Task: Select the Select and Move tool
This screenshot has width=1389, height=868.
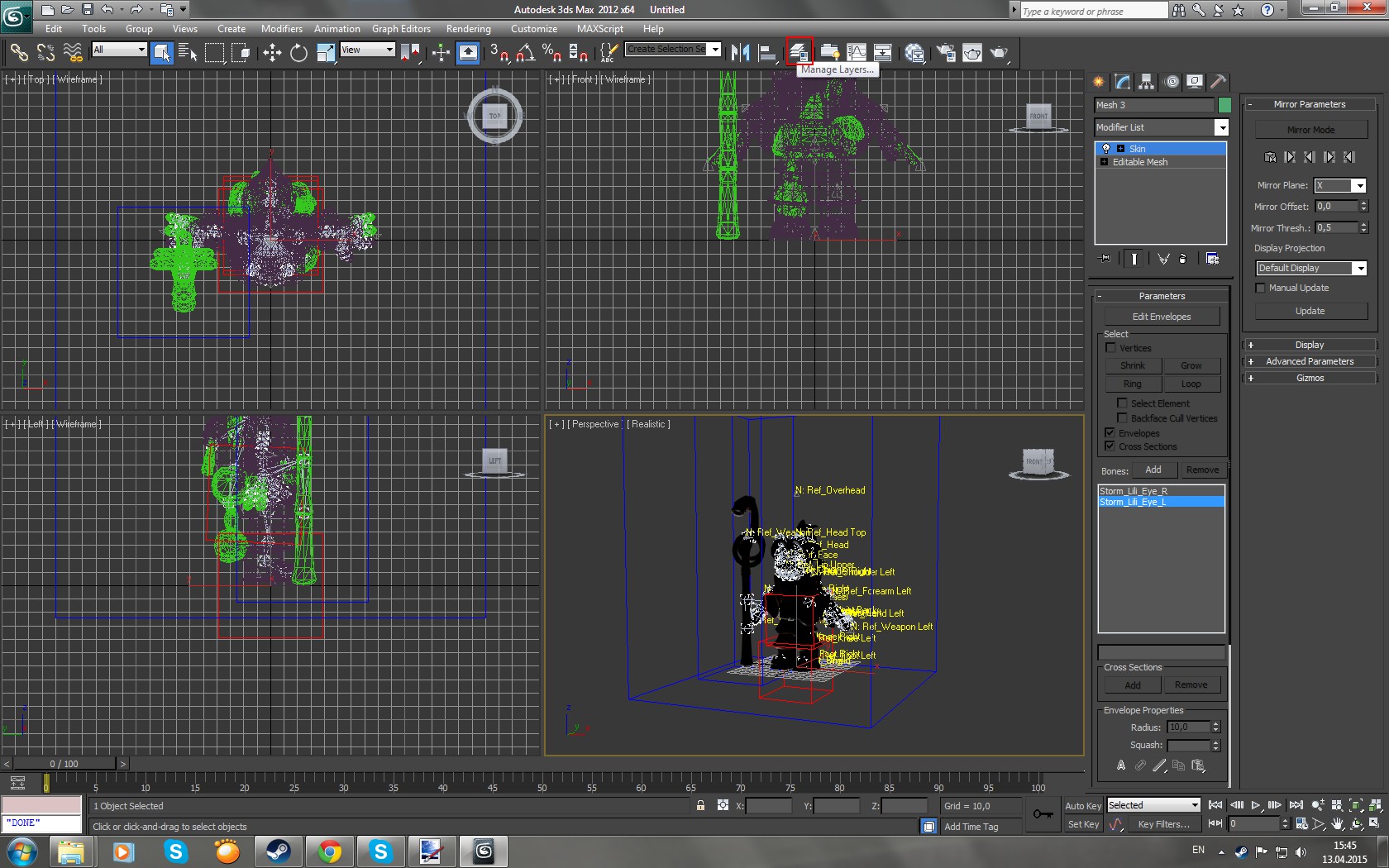Action: 272,53
